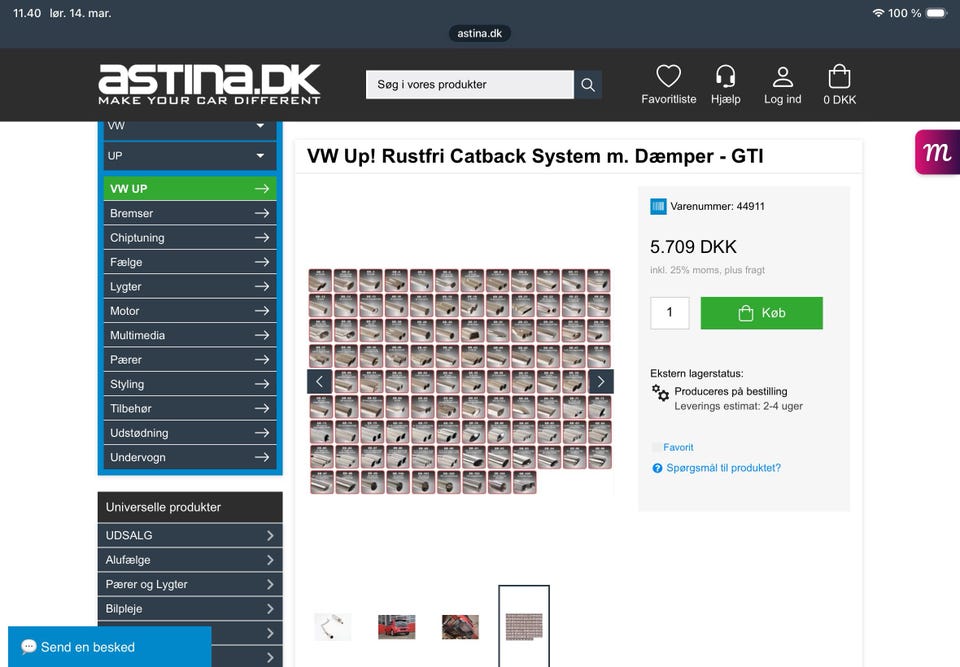Viewport: 960px width, 667px height.
Task: Open the Bremser category
Action: [x=190, y=213]
